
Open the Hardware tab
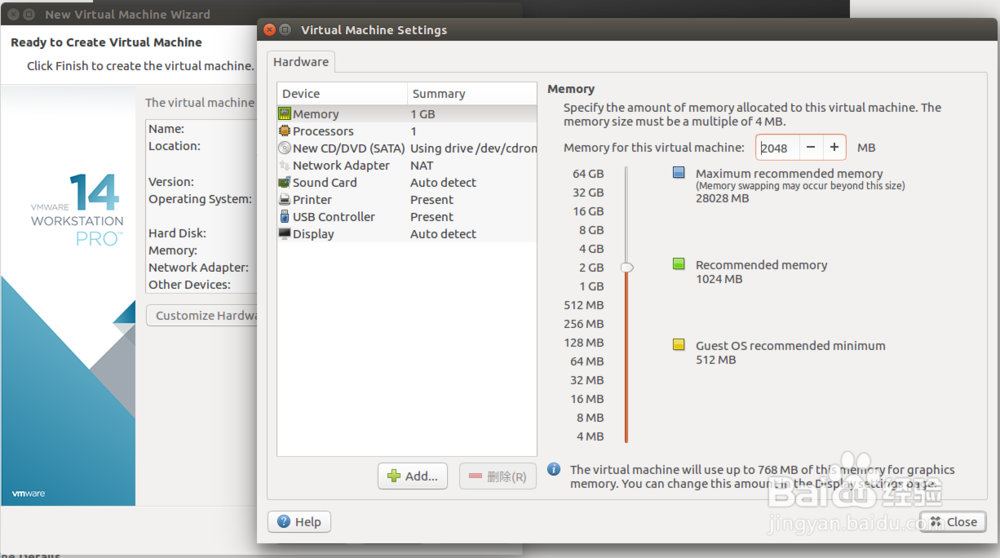click(x=301, y=62)
